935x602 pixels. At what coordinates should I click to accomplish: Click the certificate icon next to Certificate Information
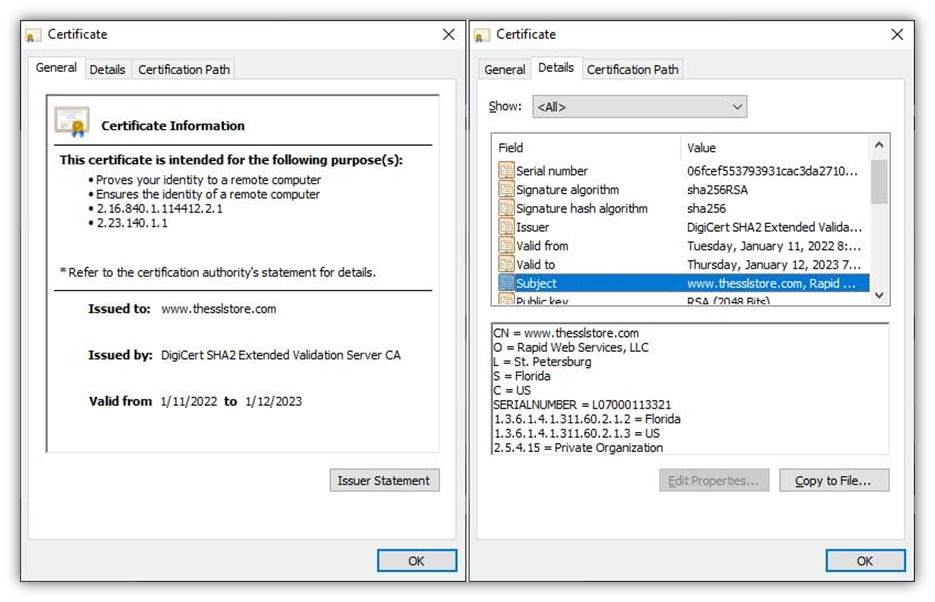click(x=75, y=123)
